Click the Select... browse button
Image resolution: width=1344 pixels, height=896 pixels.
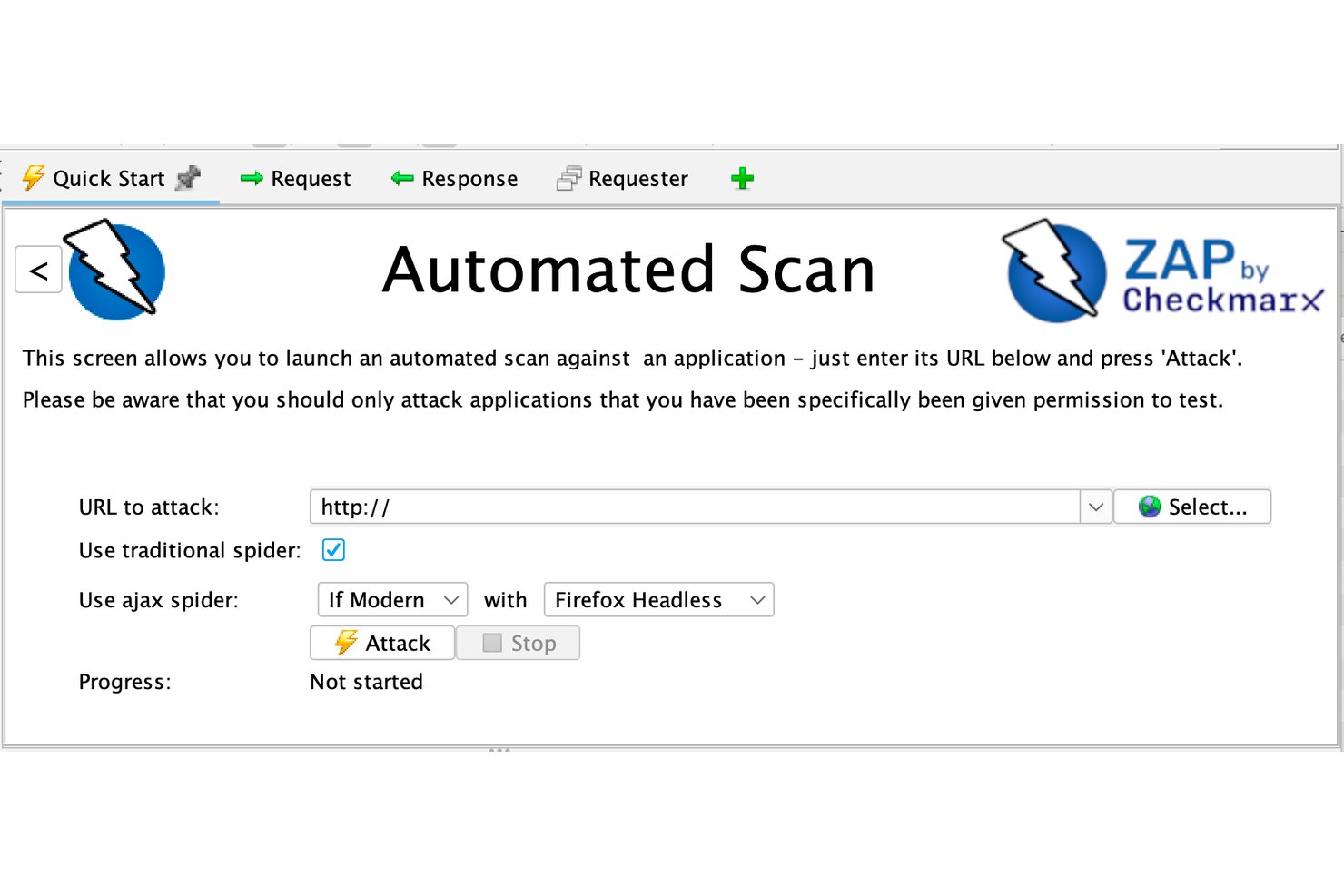(1192, 507)
